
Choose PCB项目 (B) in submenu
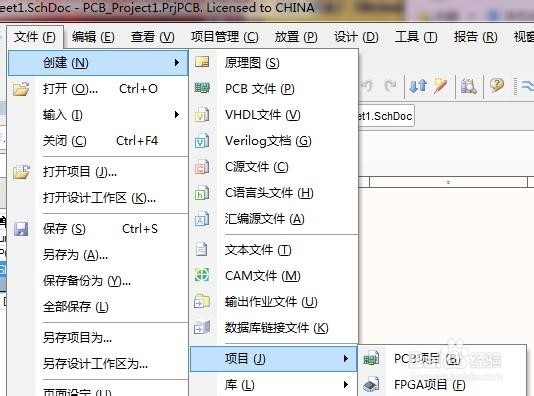[x=443, y=359]
